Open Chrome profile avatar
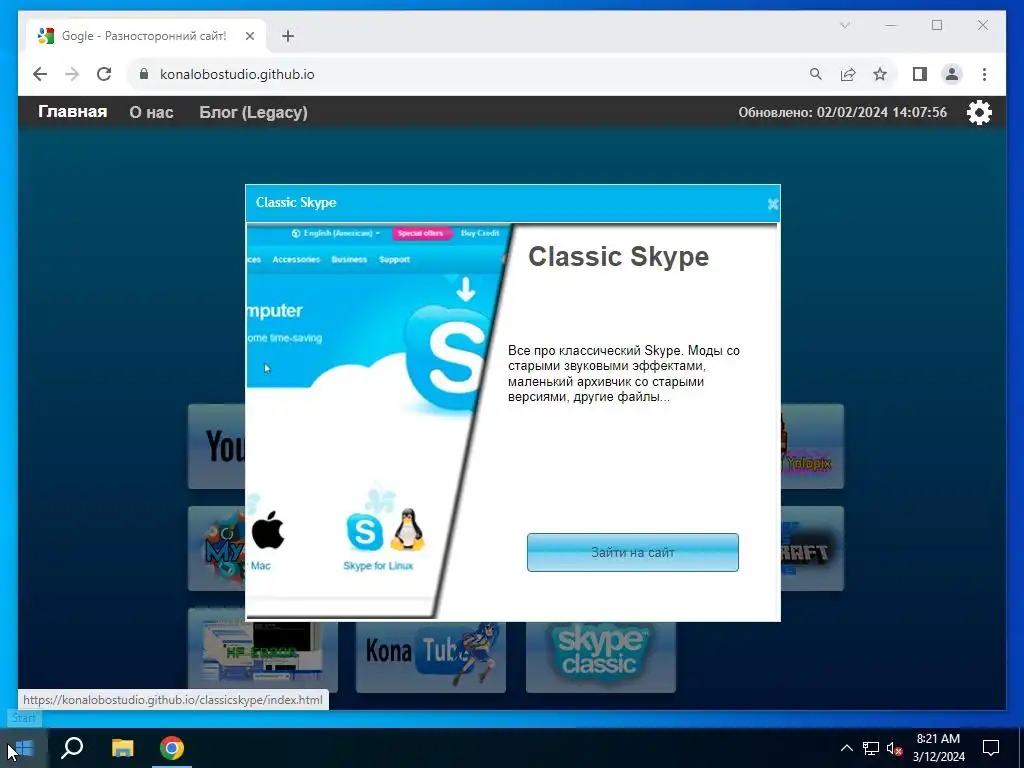 (x=952, y=74)
